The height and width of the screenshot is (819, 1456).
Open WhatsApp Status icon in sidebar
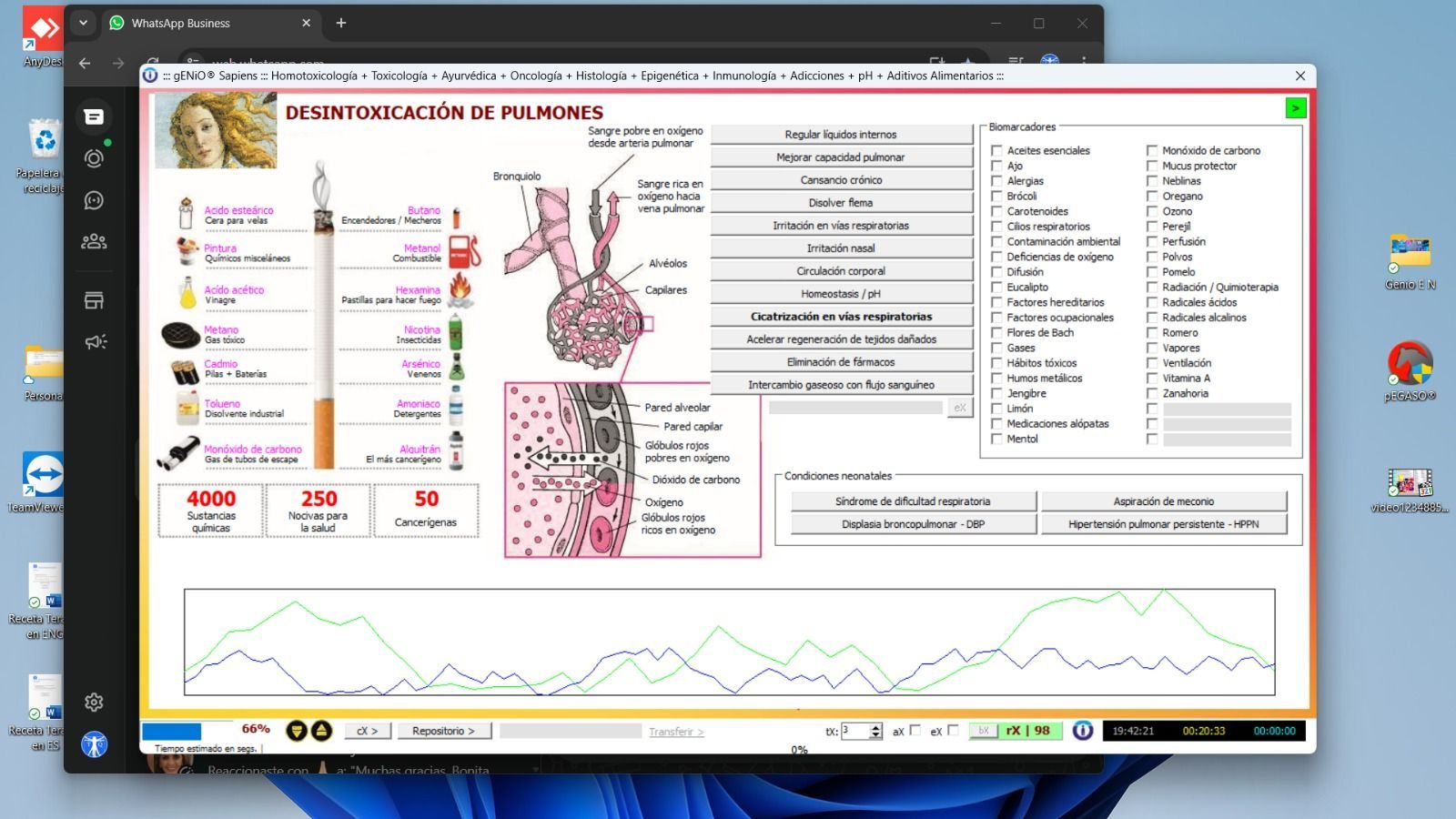coord(94,158)
